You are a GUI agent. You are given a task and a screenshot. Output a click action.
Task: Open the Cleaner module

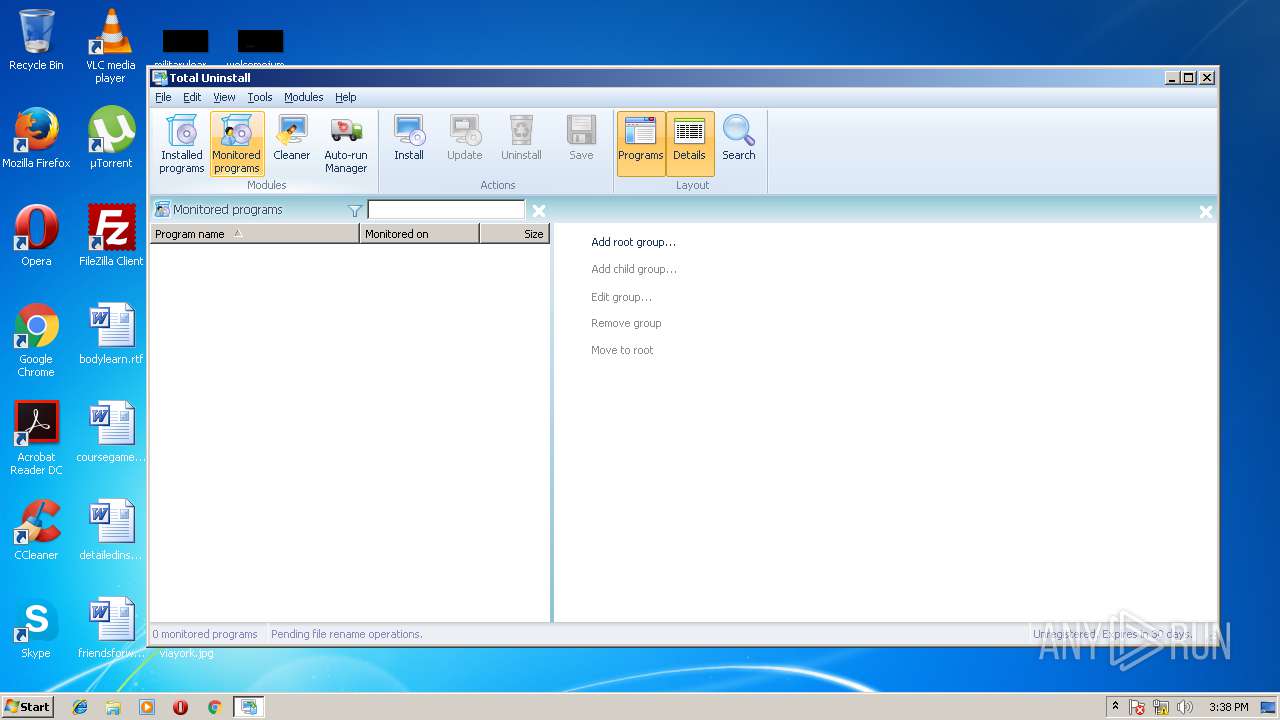[x=292, y=138]
